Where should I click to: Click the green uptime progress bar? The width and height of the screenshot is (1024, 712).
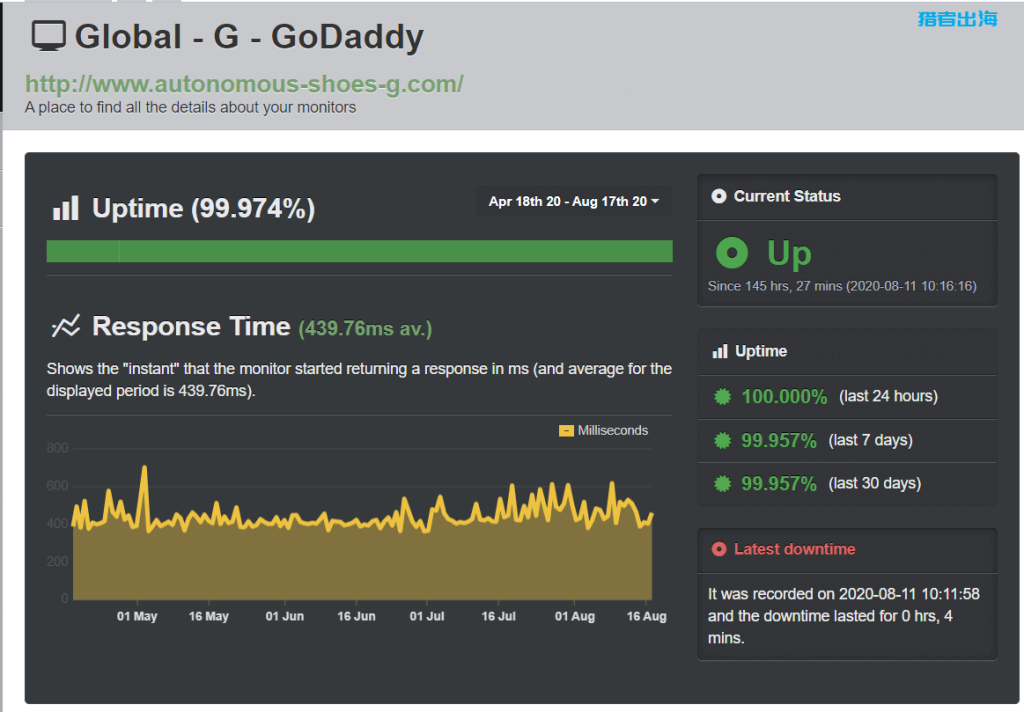(360, 250)
